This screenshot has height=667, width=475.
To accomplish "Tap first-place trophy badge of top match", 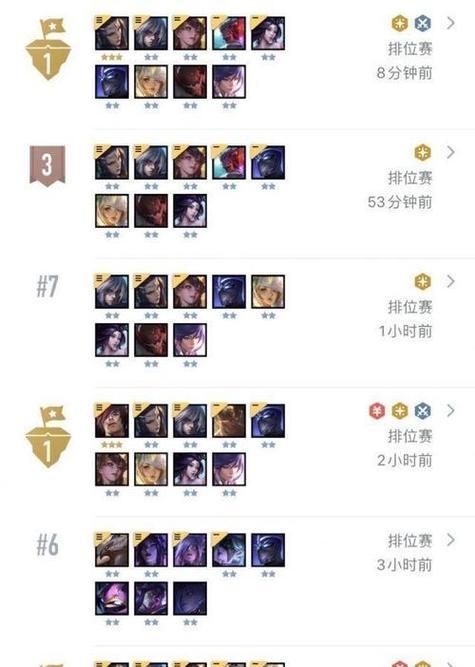I will tap(48, 49).
